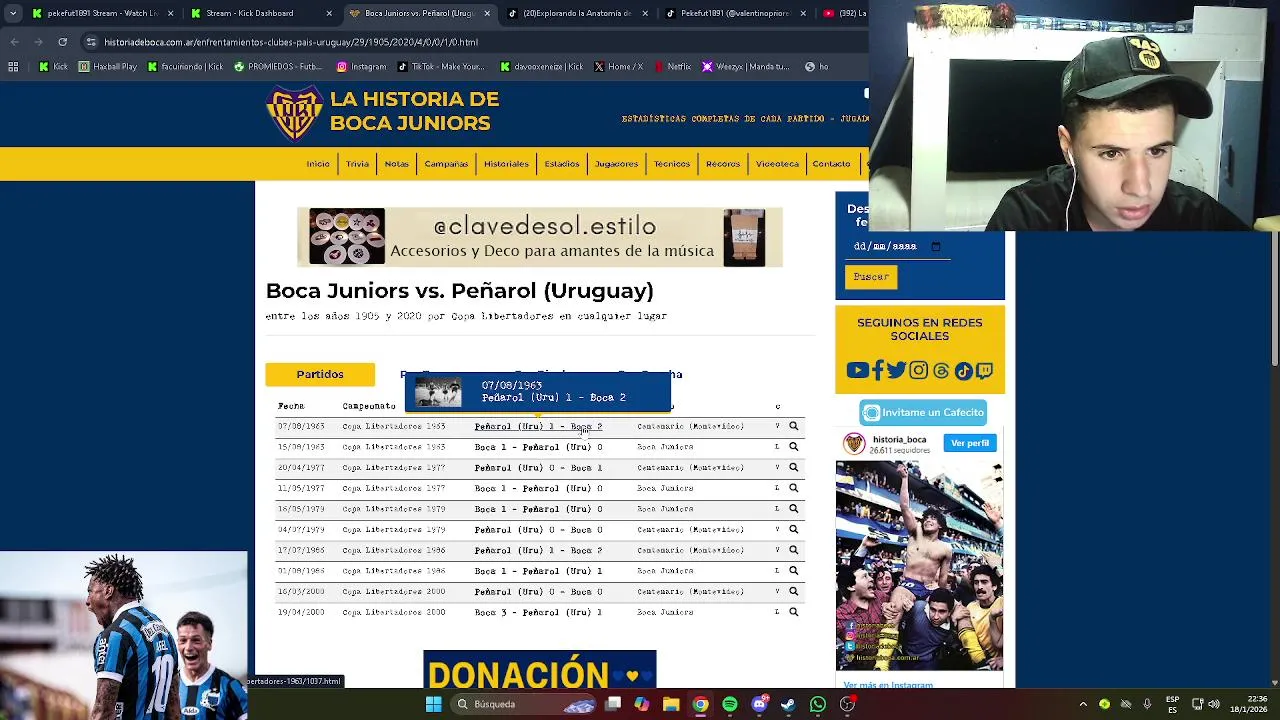Open magnifier for 19/04/2000 match row
This screenshot has height=720, width=1280.
coord(793,612)
